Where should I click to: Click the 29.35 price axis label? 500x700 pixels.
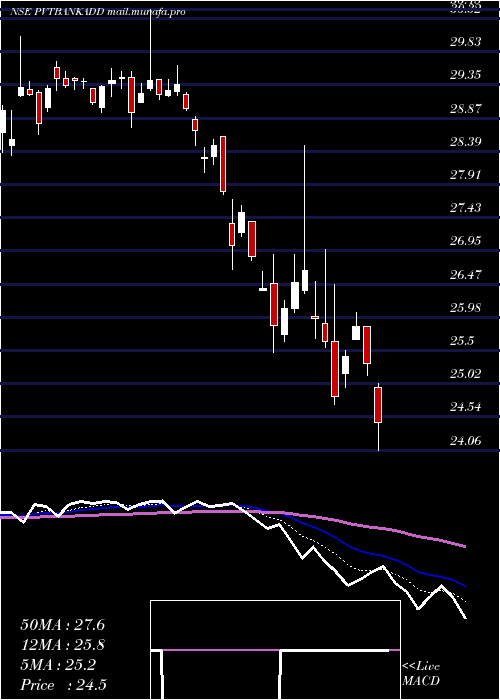[465, 75]
